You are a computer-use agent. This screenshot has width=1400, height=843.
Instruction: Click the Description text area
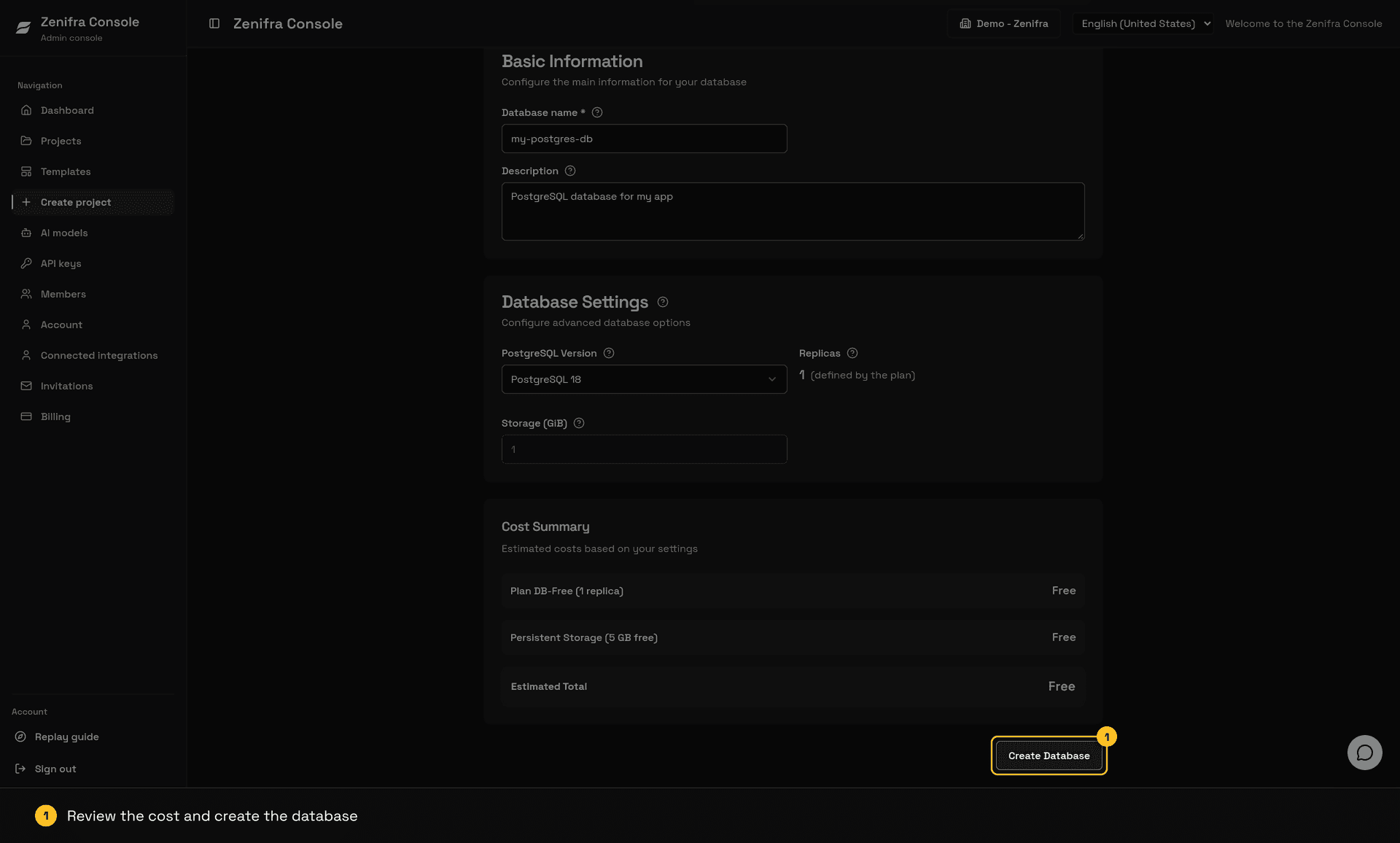(x=793, y=211)
